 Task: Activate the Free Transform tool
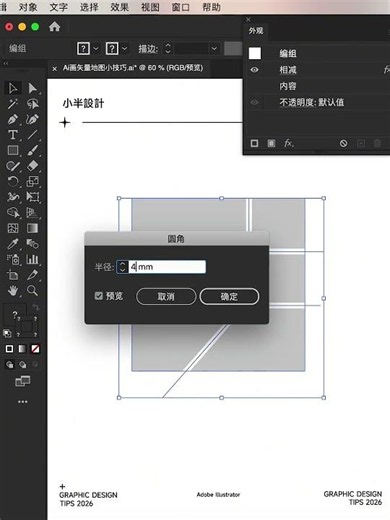coord(32,197)
